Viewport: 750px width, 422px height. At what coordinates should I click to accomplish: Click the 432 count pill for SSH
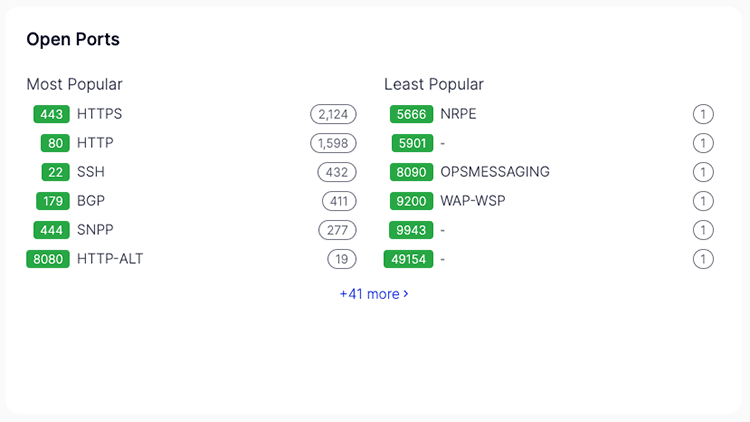[x=337, y=172]
